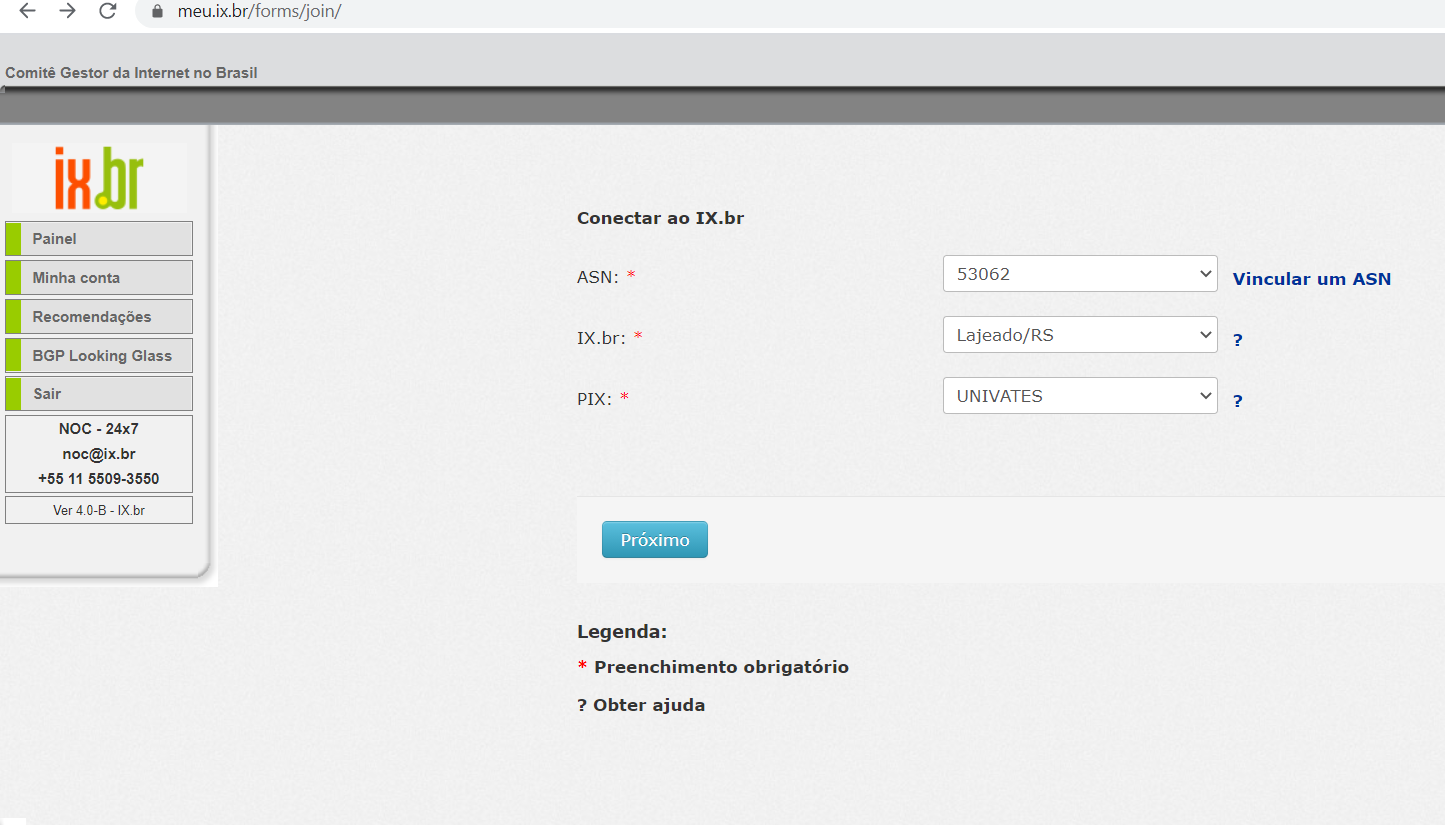Reload the page with refresh icon
1445x825 pixels.
coord(108,11)
